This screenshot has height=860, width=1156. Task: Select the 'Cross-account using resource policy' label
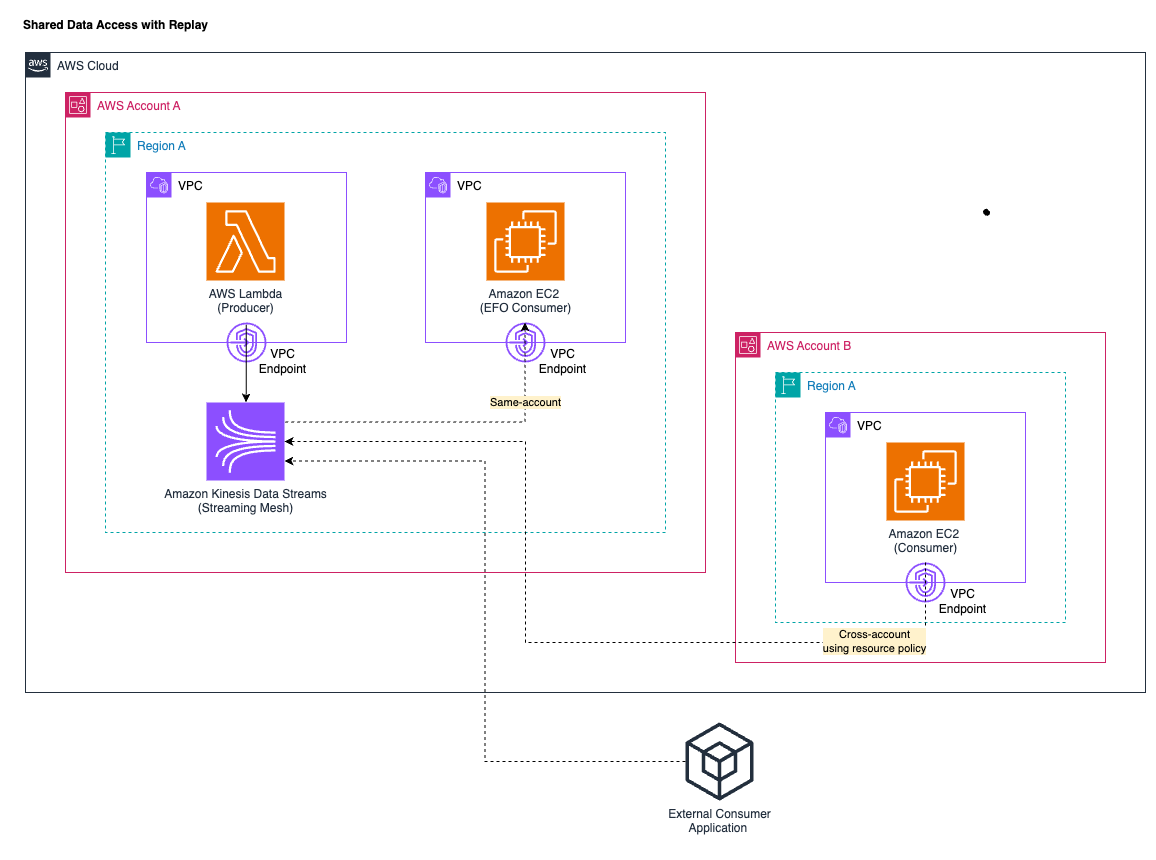(x=874, y=641)
